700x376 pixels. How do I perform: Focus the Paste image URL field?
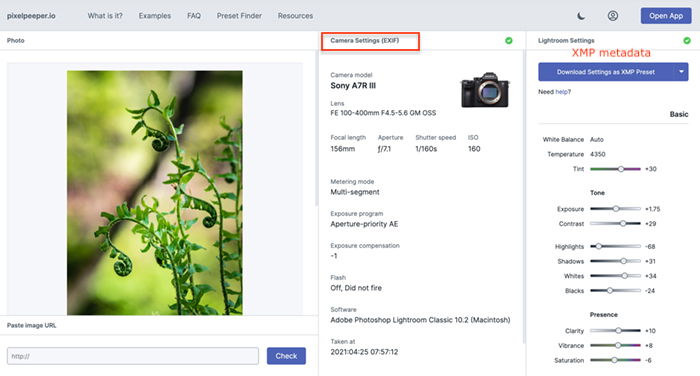[x=133, y=356]
